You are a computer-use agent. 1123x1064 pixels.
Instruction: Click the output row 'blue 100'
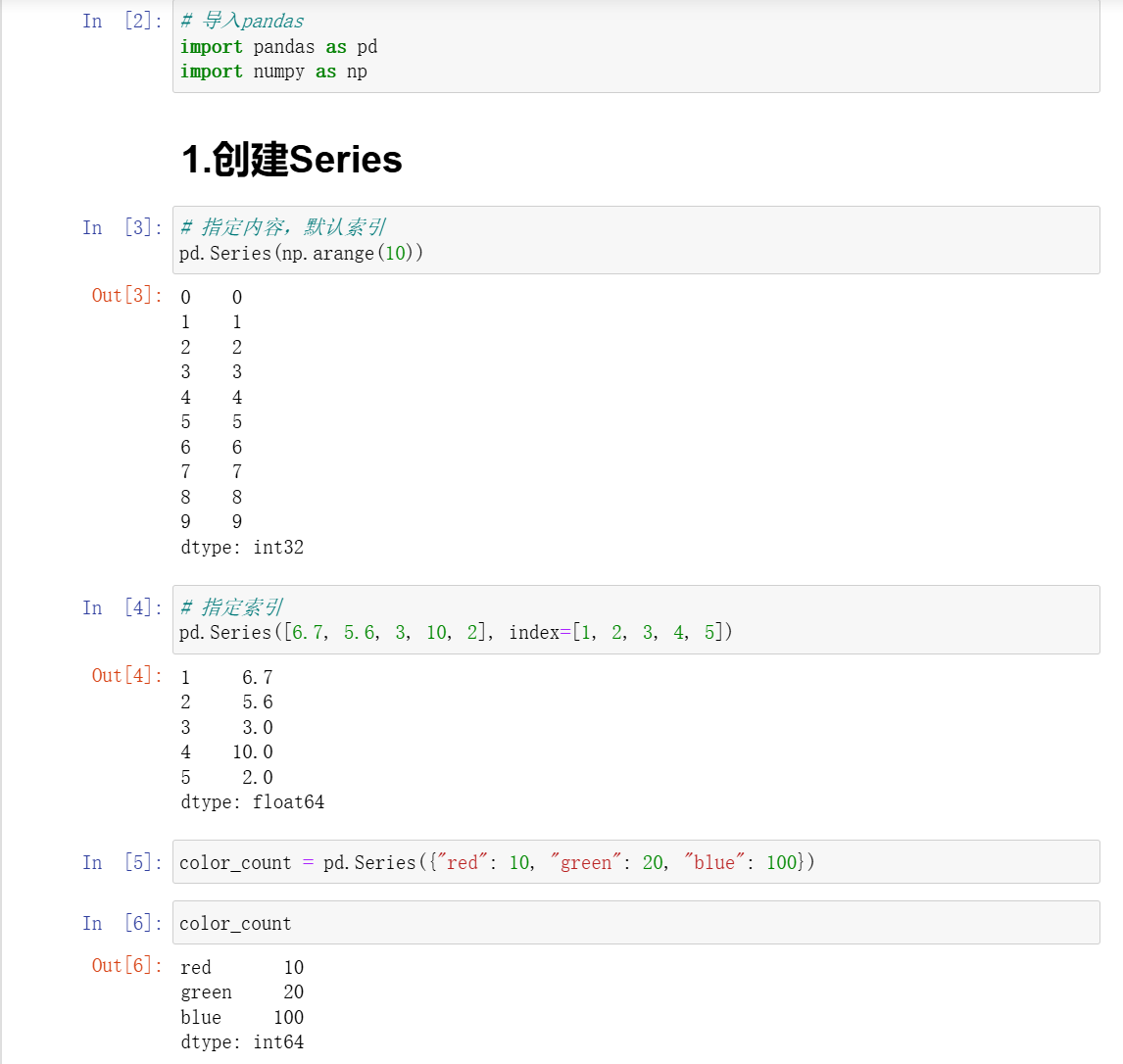coord(242,1017)
